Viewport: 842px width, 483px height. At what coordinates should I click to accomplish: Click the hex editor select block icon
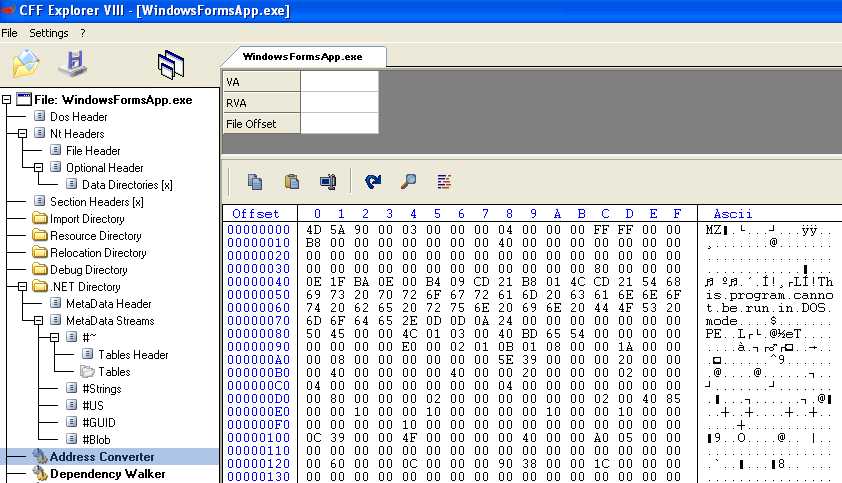pos(328,182)
